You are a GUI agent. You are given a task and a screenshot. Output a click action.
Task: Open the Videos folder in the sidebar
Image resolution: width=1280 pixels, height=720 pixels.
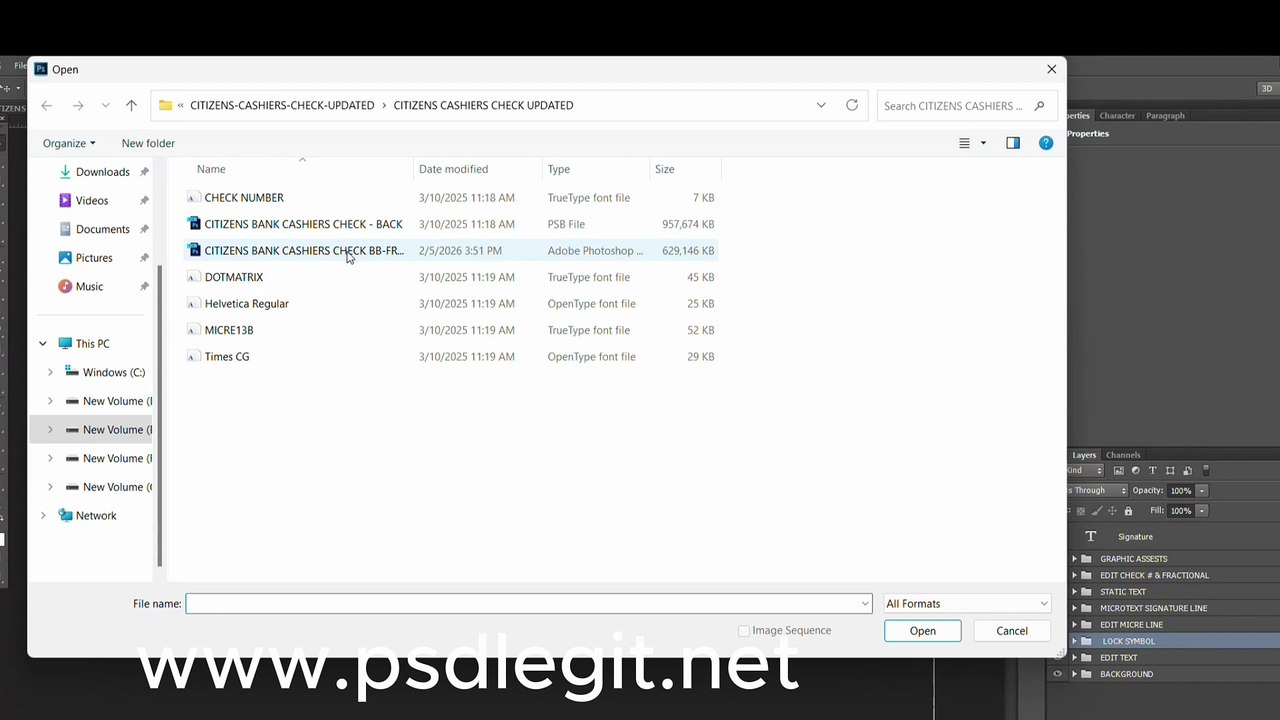click(92, 200)
